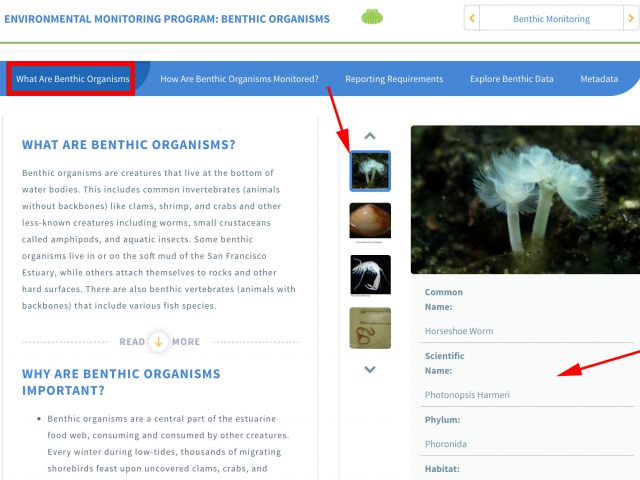Go to next section with right arrow
640x480 pixels.
[631, 18]
